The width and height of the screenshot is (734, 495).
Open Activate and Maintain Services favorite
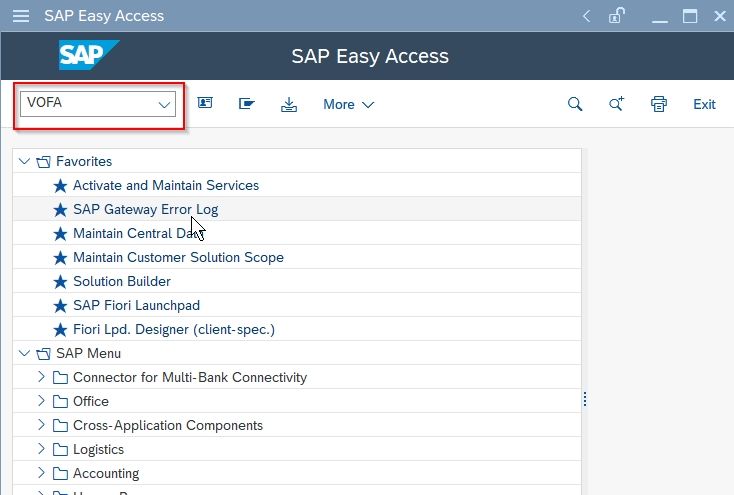(x=166, y=185)
